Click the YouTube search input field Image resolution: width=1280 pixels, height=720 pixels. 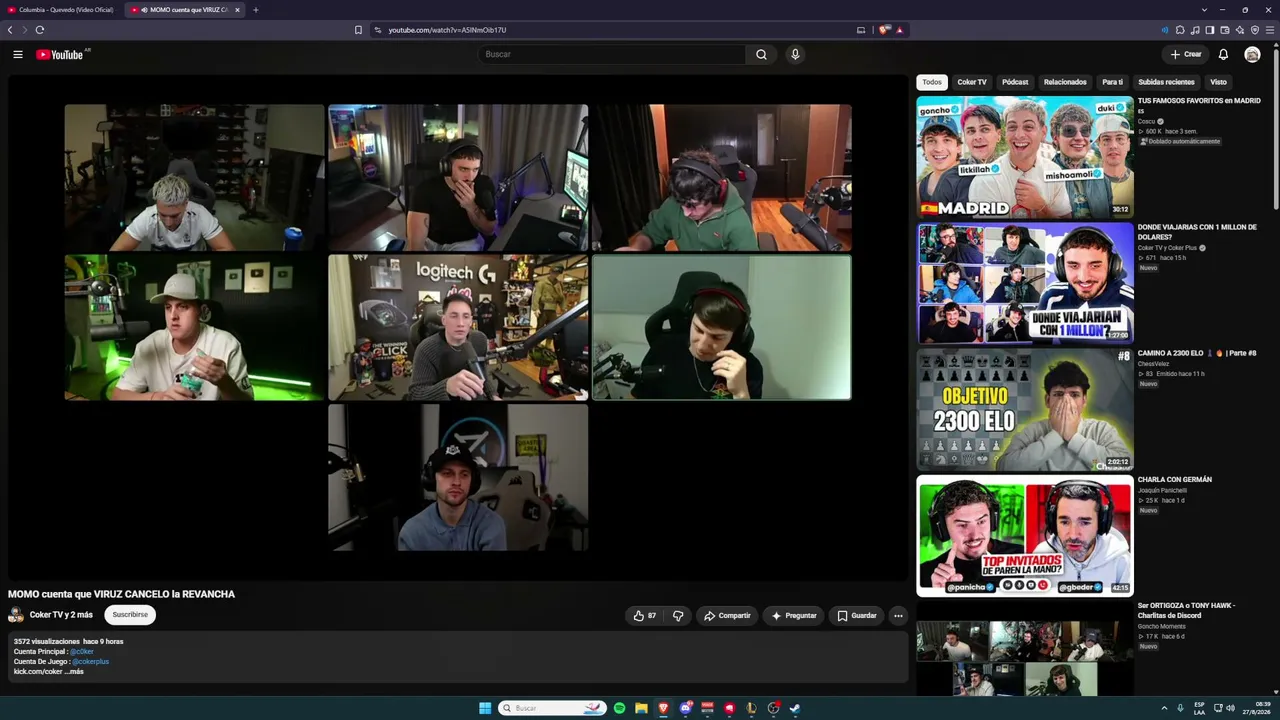(x=610, y=54)
